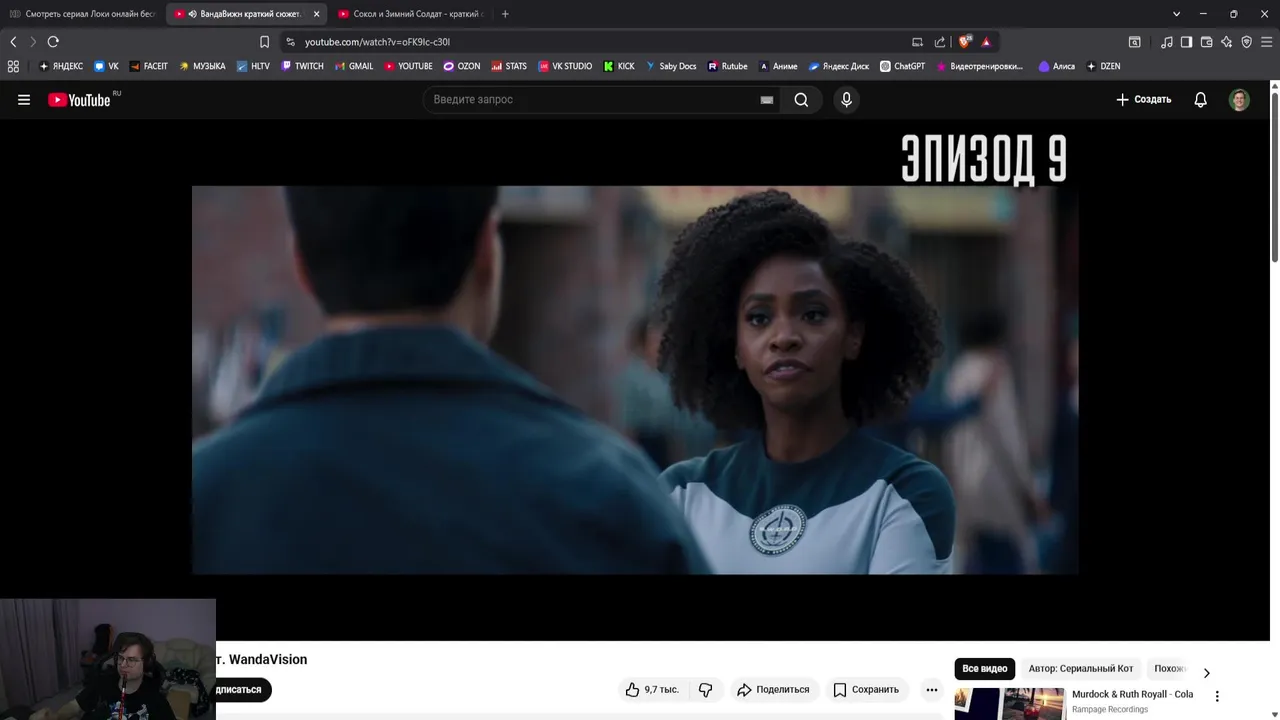This screenshot has height=720, width=1280.
Task: Go to the YouTube home logo
Action: [79, 100]
